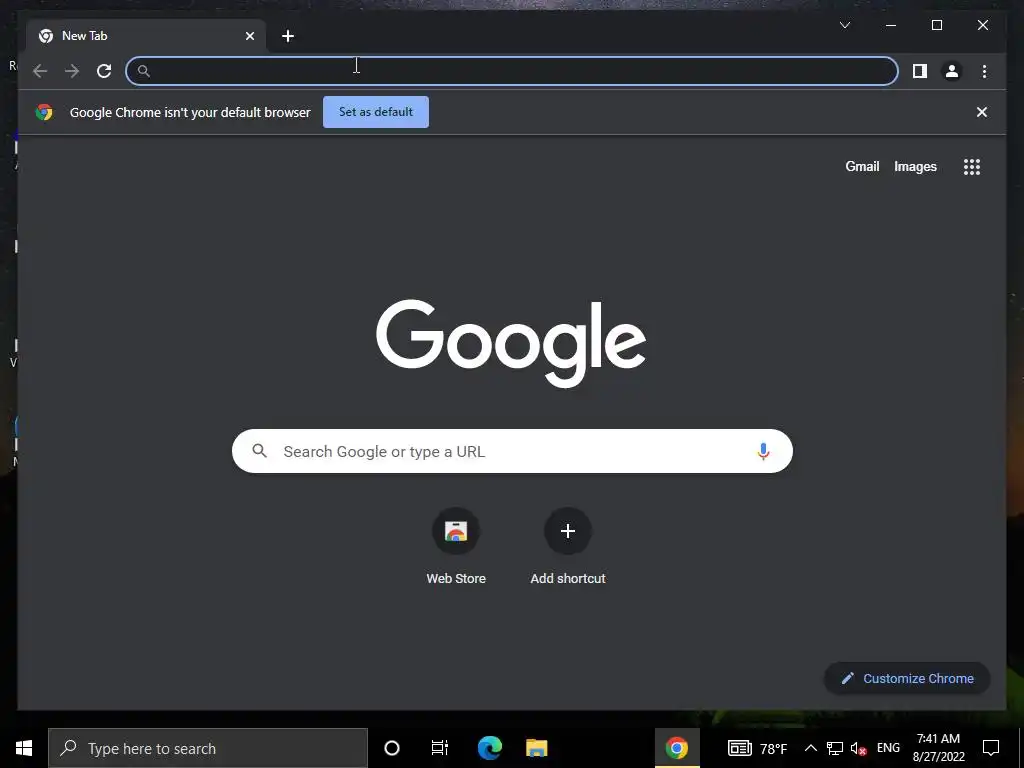This screenshot has width=1024, height=768.
Task: Maximize the Chrome window
Action: click(936, 25)
